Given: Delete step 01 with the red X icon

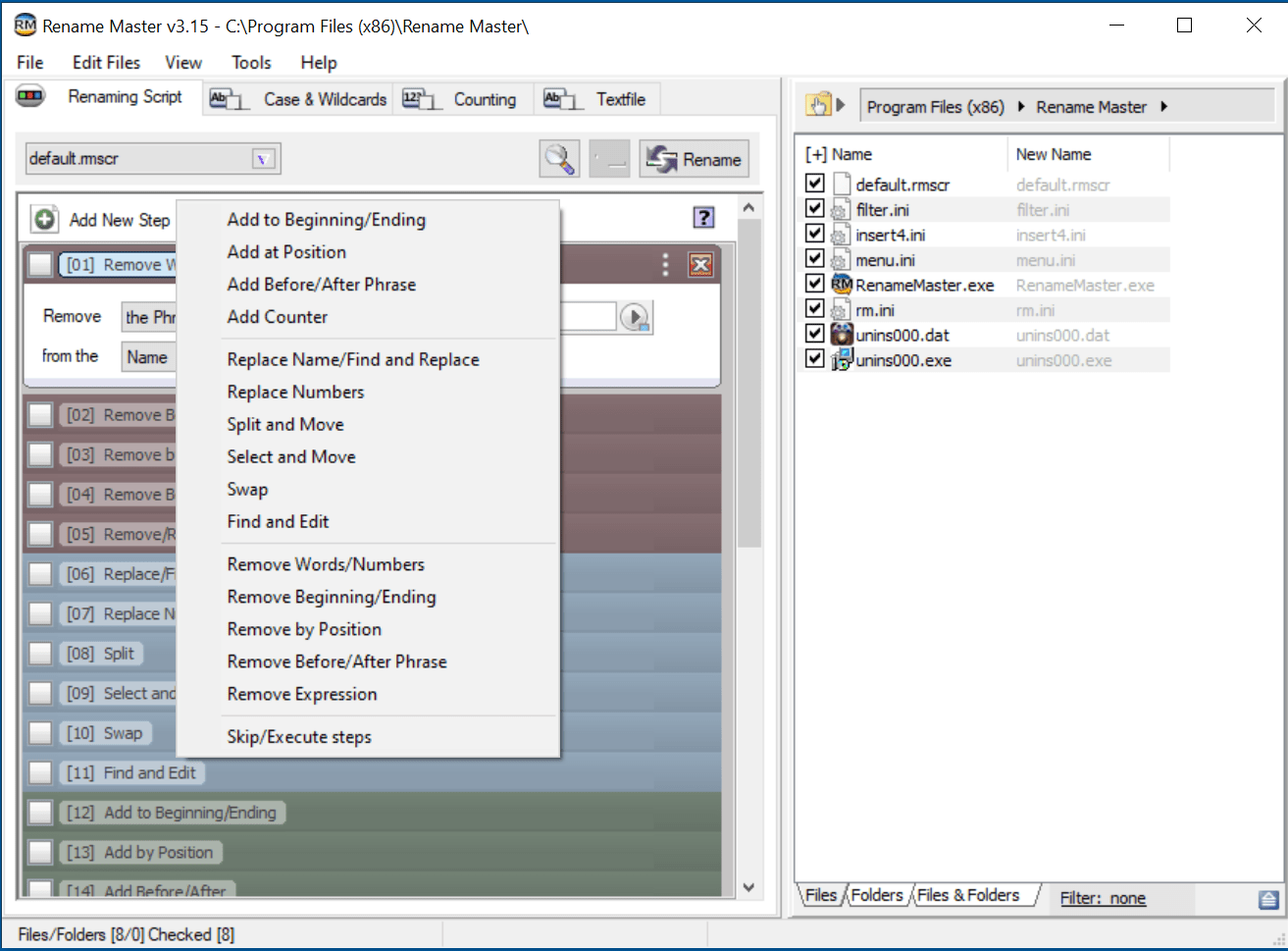Looking at the screenshot, I should point(699,265).
